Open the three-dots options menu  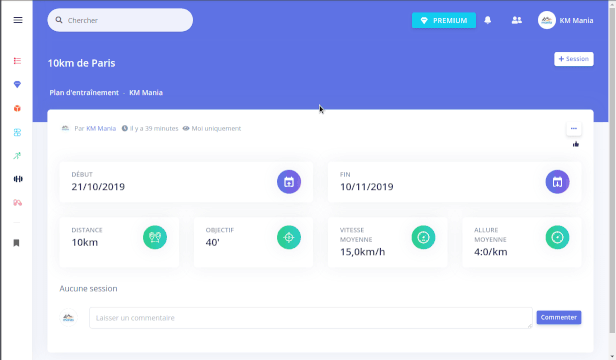[x=574, y=129]
